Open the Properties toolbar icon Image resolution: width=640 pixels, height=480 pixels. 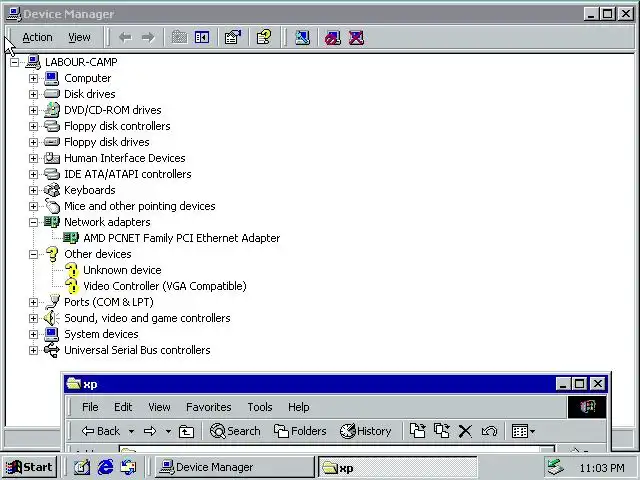[233, 38]
